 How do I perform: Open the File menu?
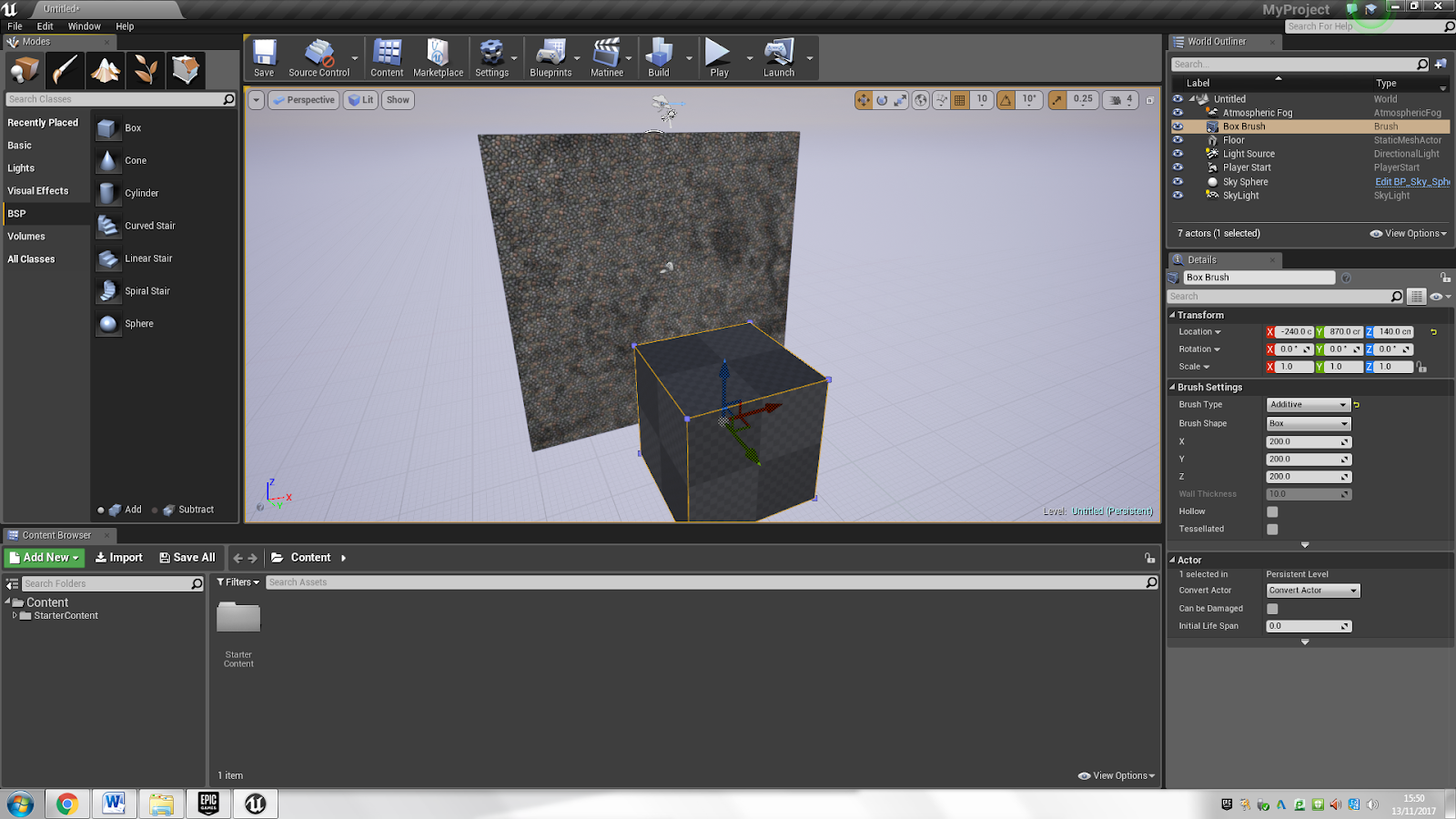coord(15,26)
